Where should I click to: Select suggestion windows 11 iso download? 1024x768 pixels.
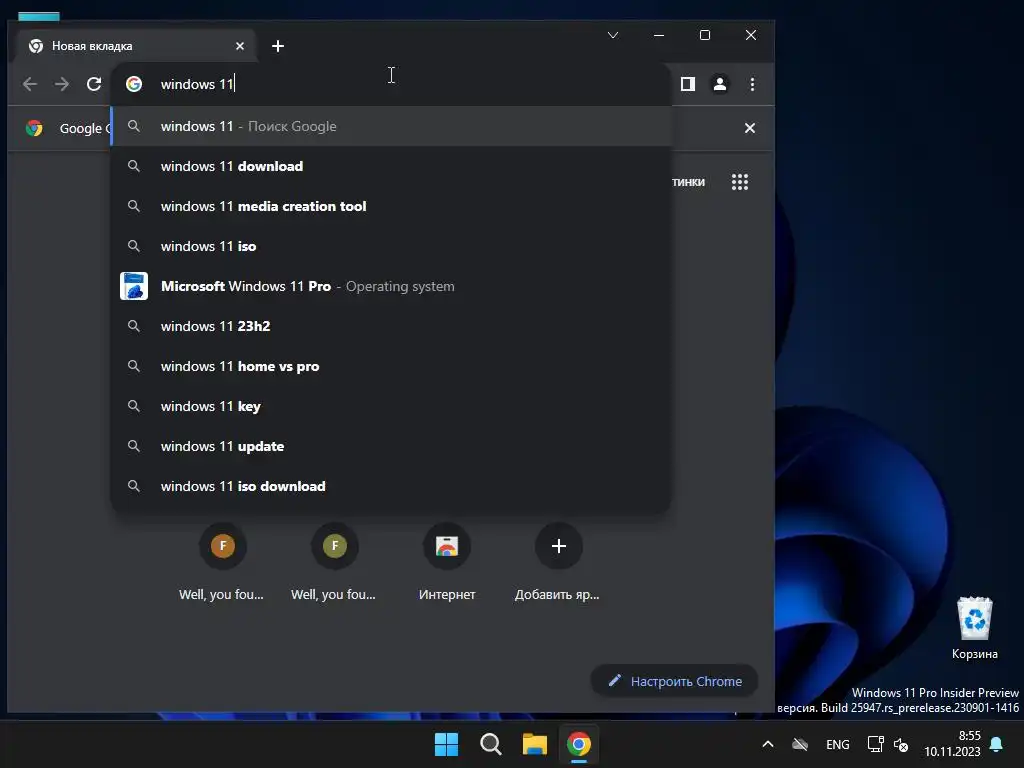pos(391,486)
